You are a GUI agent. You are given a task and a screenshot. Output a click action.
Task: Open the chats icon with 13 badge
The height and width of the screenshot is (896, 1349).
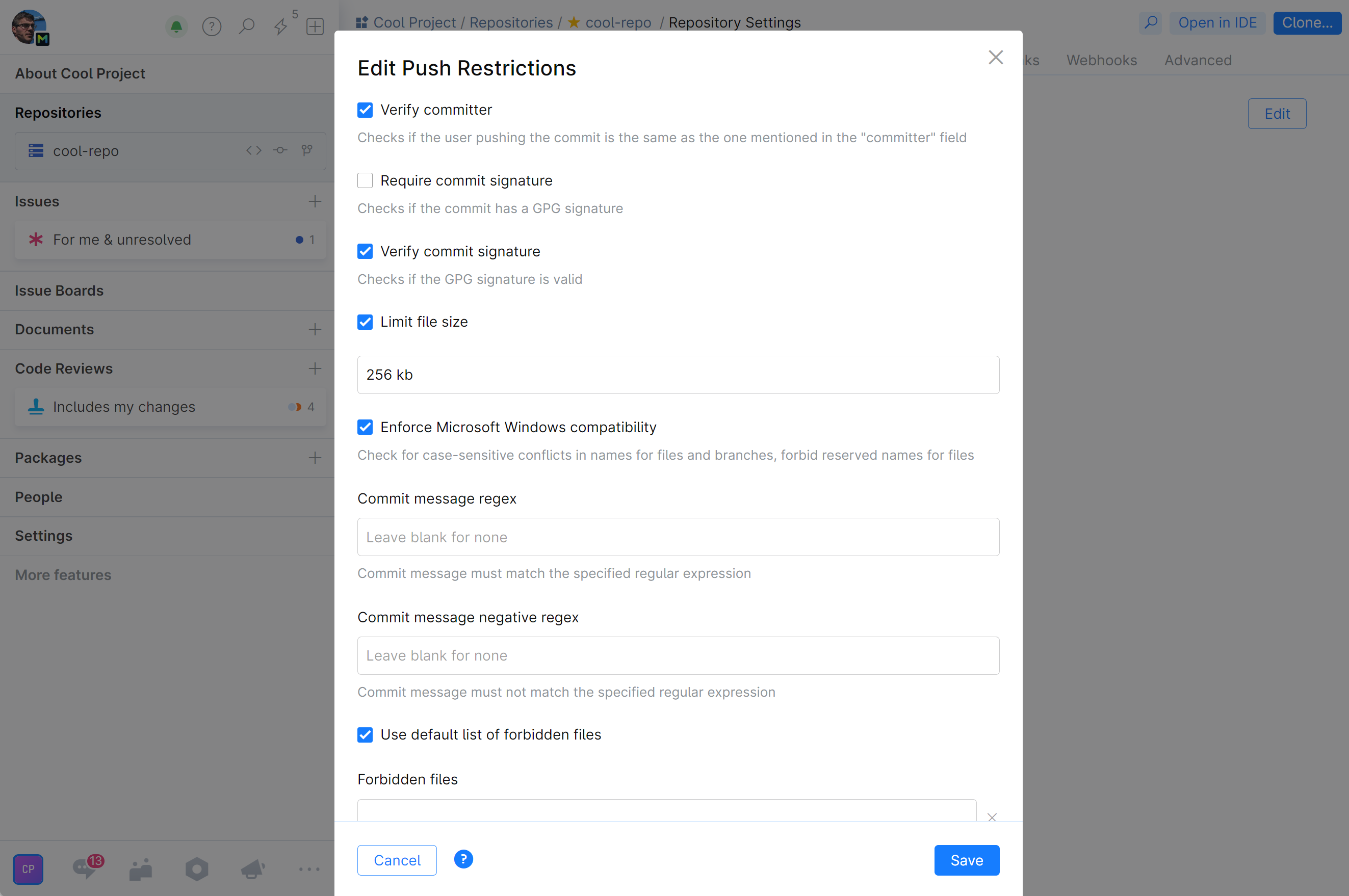click(x=86, y=868)
